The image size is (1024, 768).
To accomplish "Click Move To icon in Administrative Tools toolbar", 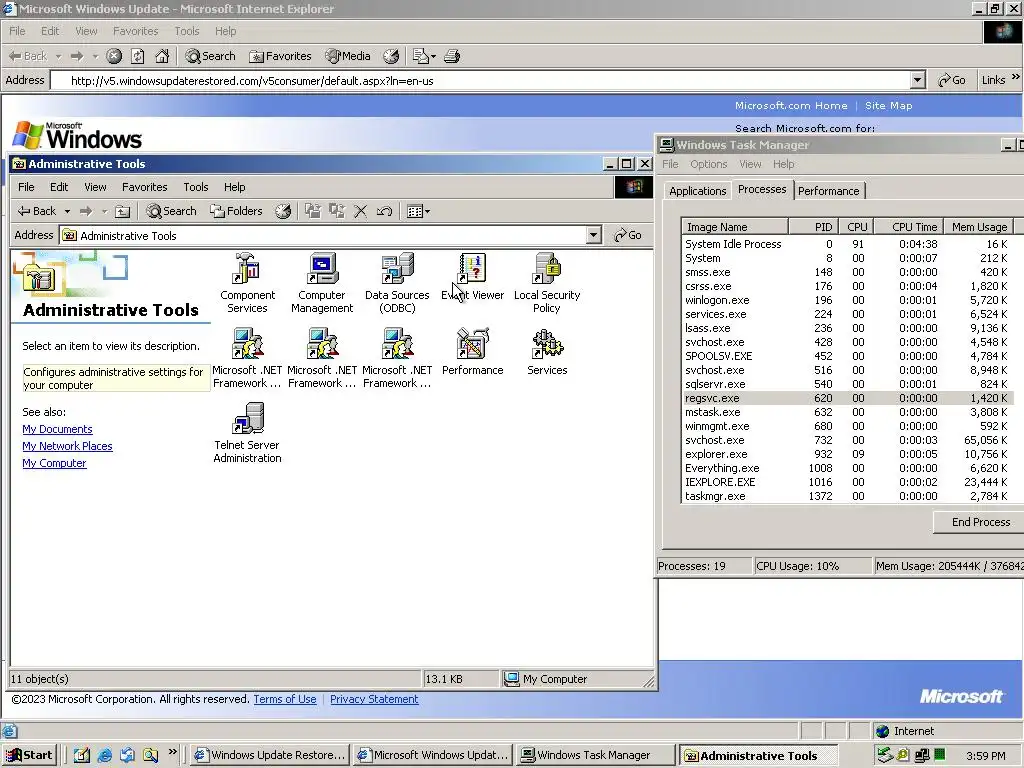I will (x=313, y=211).
